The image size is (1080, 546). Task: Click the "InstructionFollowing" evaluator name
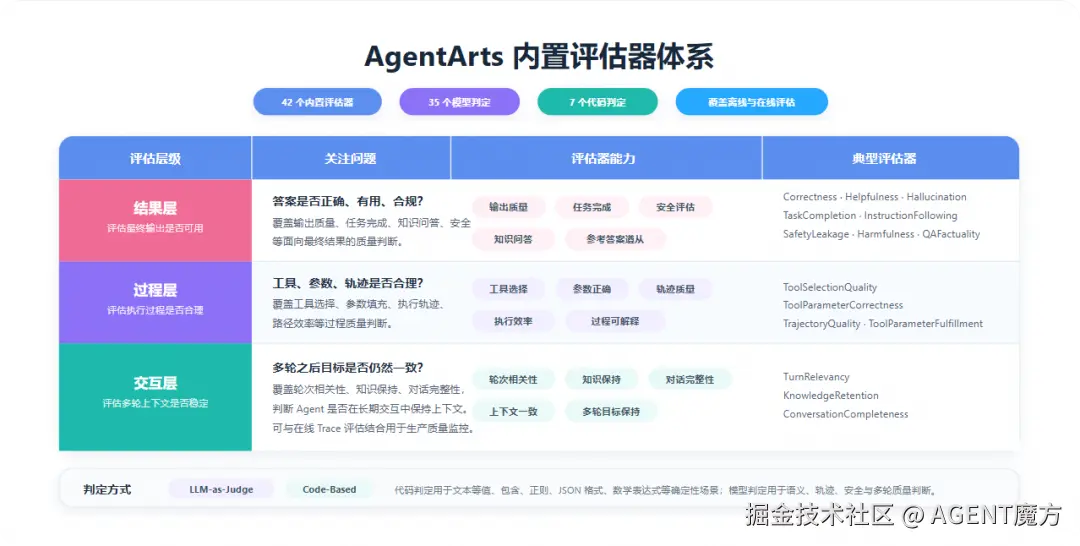click(x=911, y=216)
